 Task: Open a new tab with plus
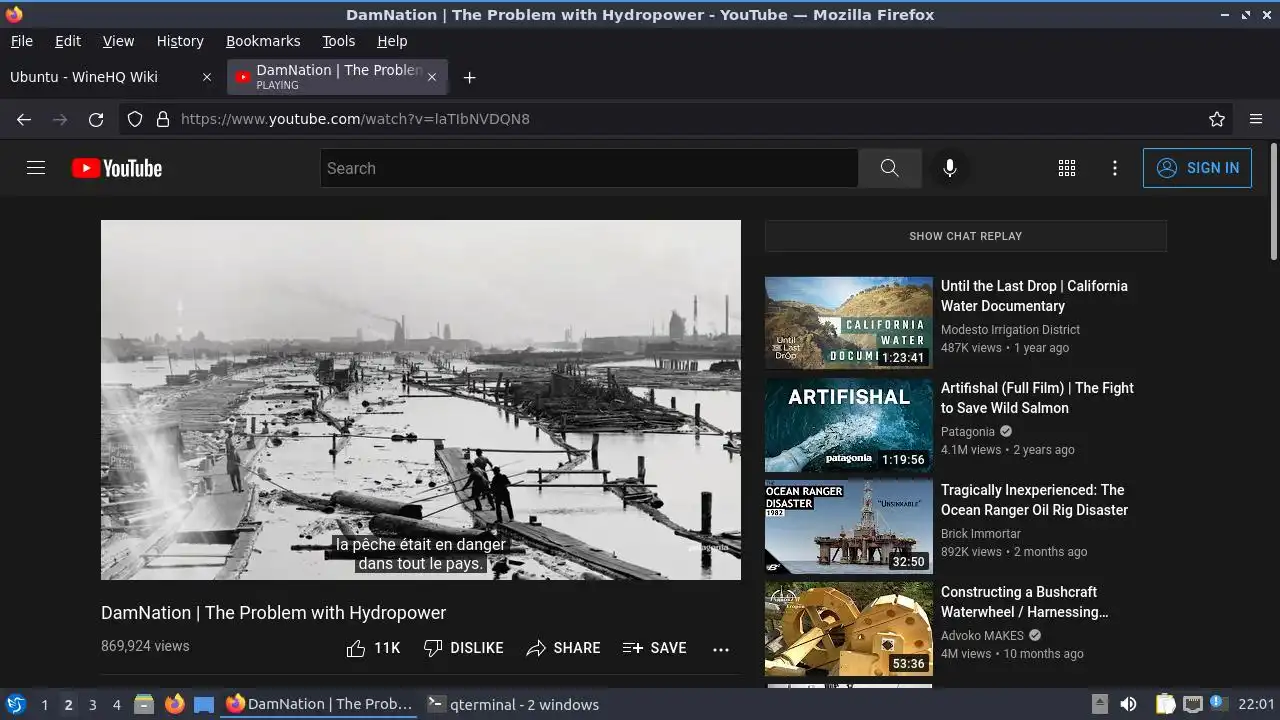(469, 77)
